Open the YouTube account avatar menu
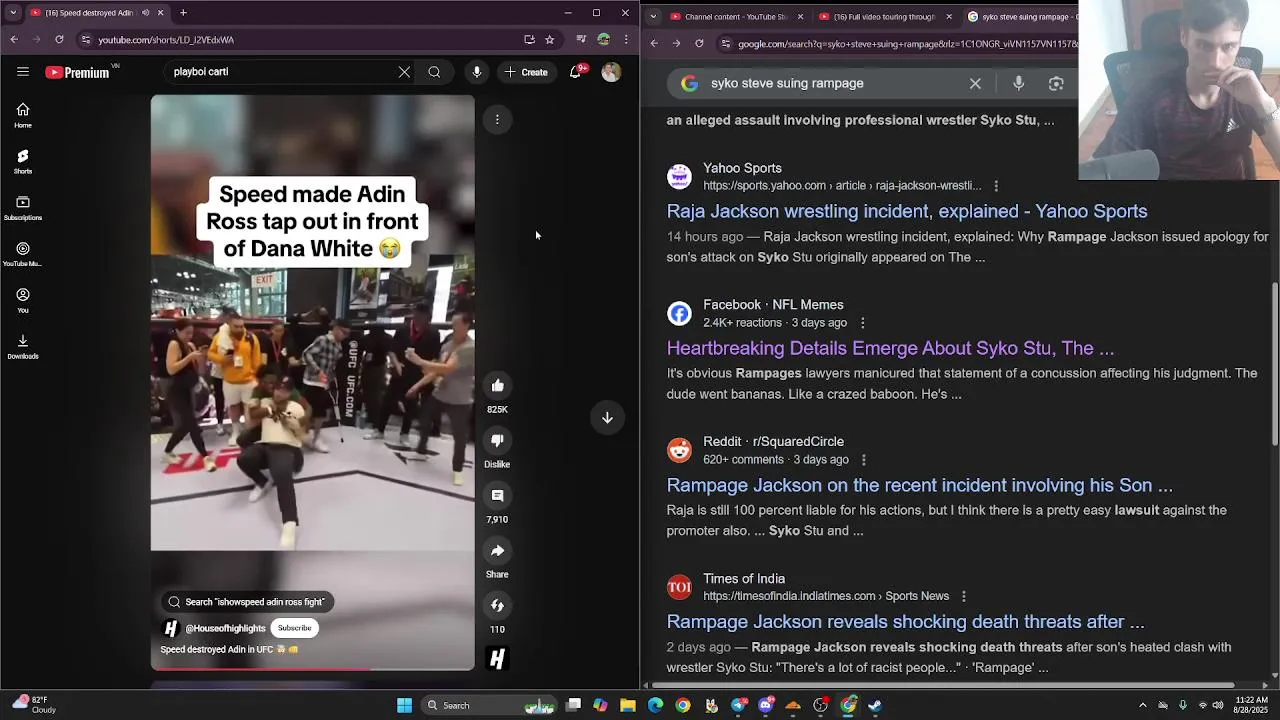 611,72
